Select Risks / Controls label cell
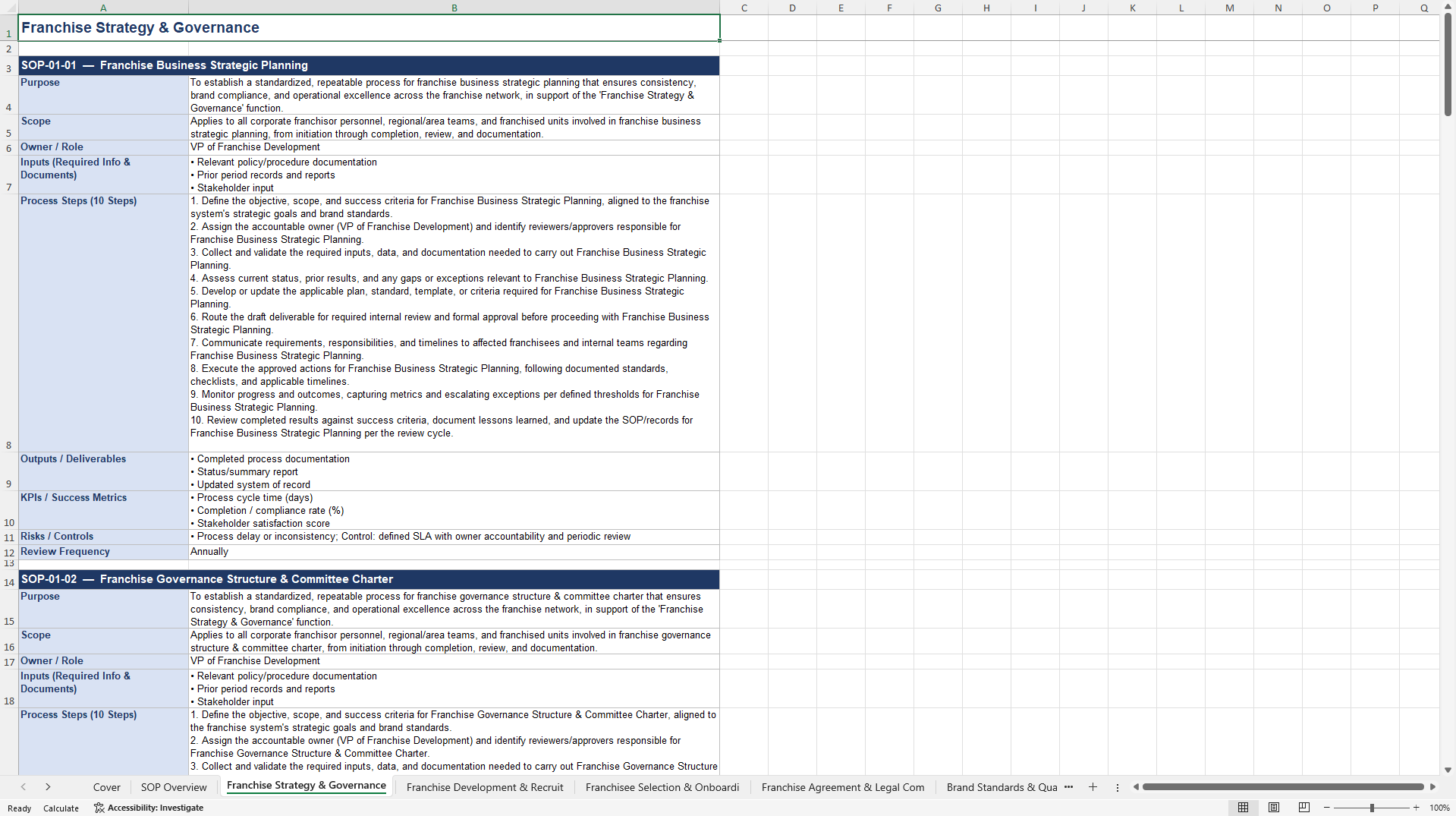Image resolution: width=1456 pixels, height=816 pixels. tap(103, 537)
